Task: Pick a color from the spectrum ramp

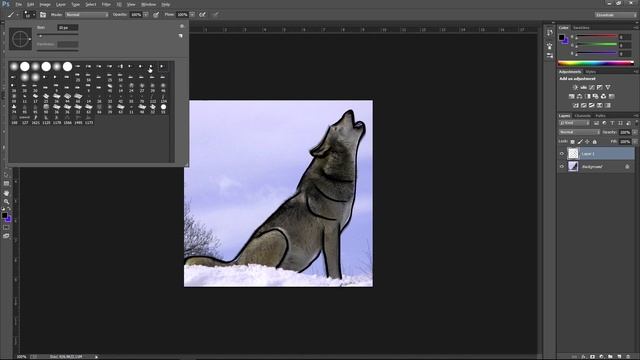Action: pyautogui.click(x=596, y=63)
